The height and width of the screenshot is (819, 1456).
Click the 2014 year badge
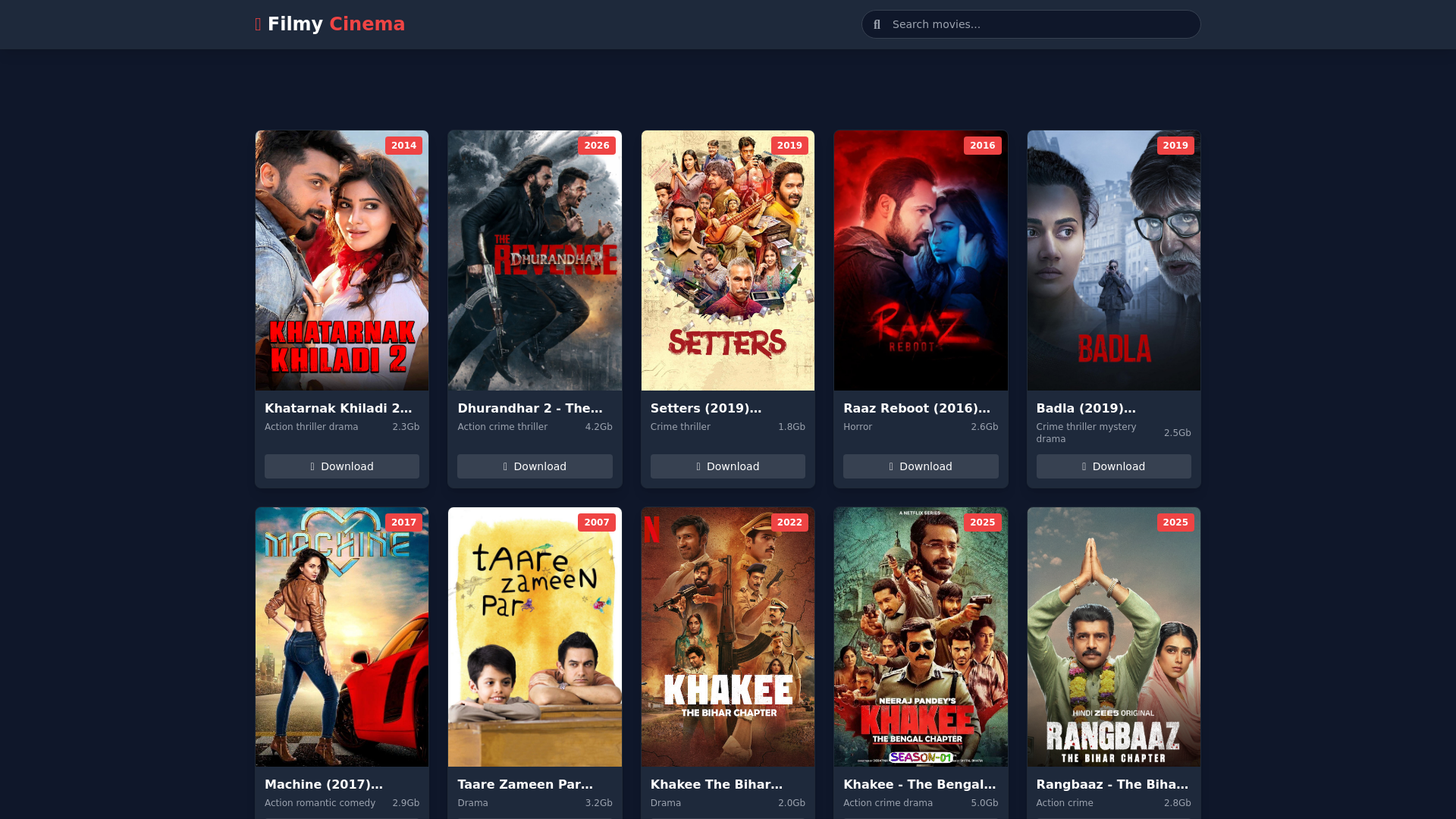pos(403,146)
